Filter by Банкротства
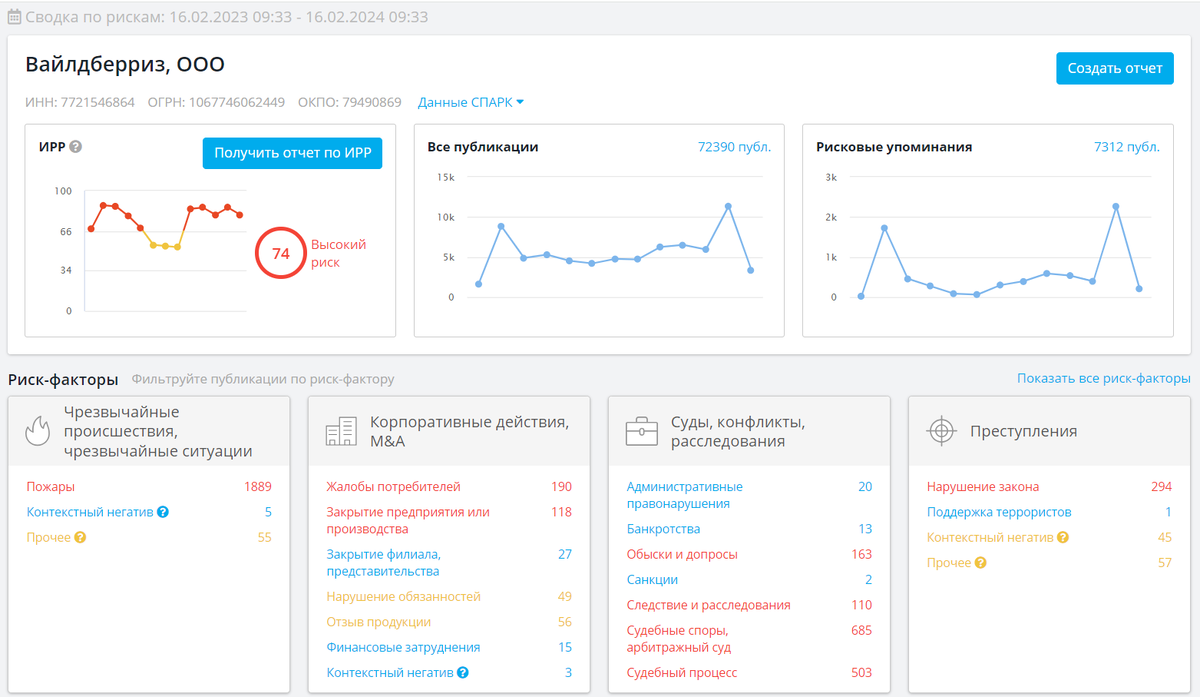 (x=663, y=529)
